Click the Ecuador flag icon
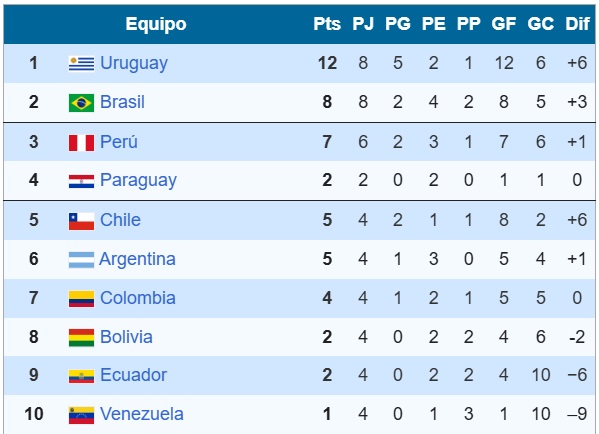Screen dimensions: 599x434 81,376
